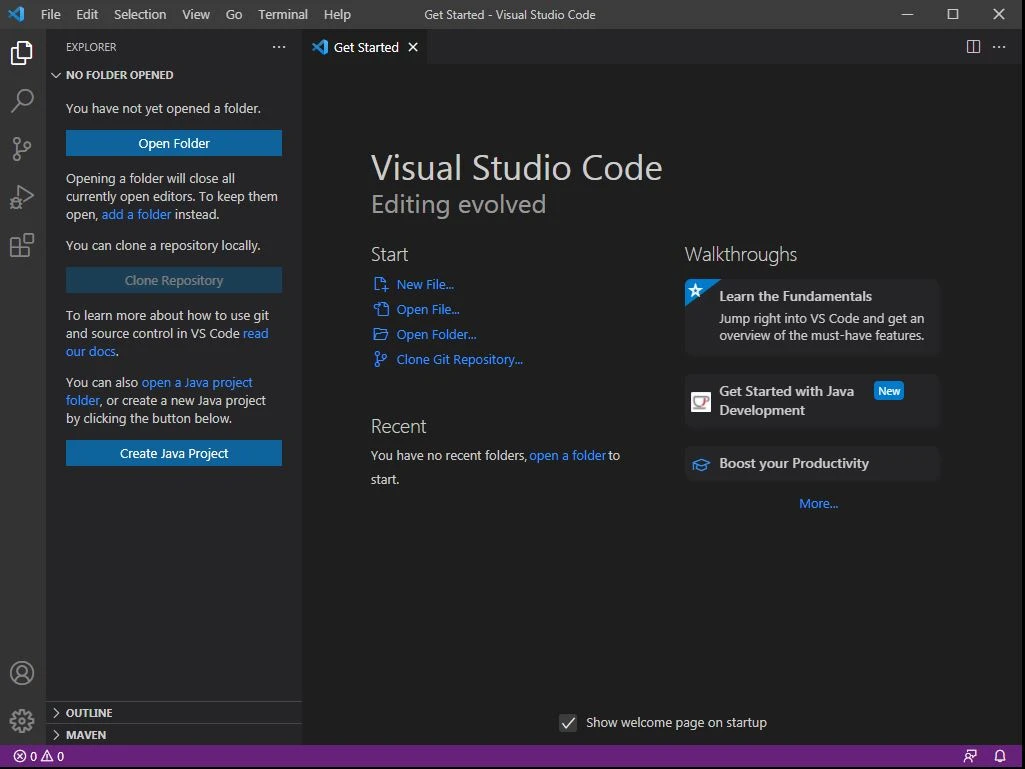Screen dimensions: 1025x769
Task: Open the Selection menu
Action: pyautogui.click(x=140, y=14)
